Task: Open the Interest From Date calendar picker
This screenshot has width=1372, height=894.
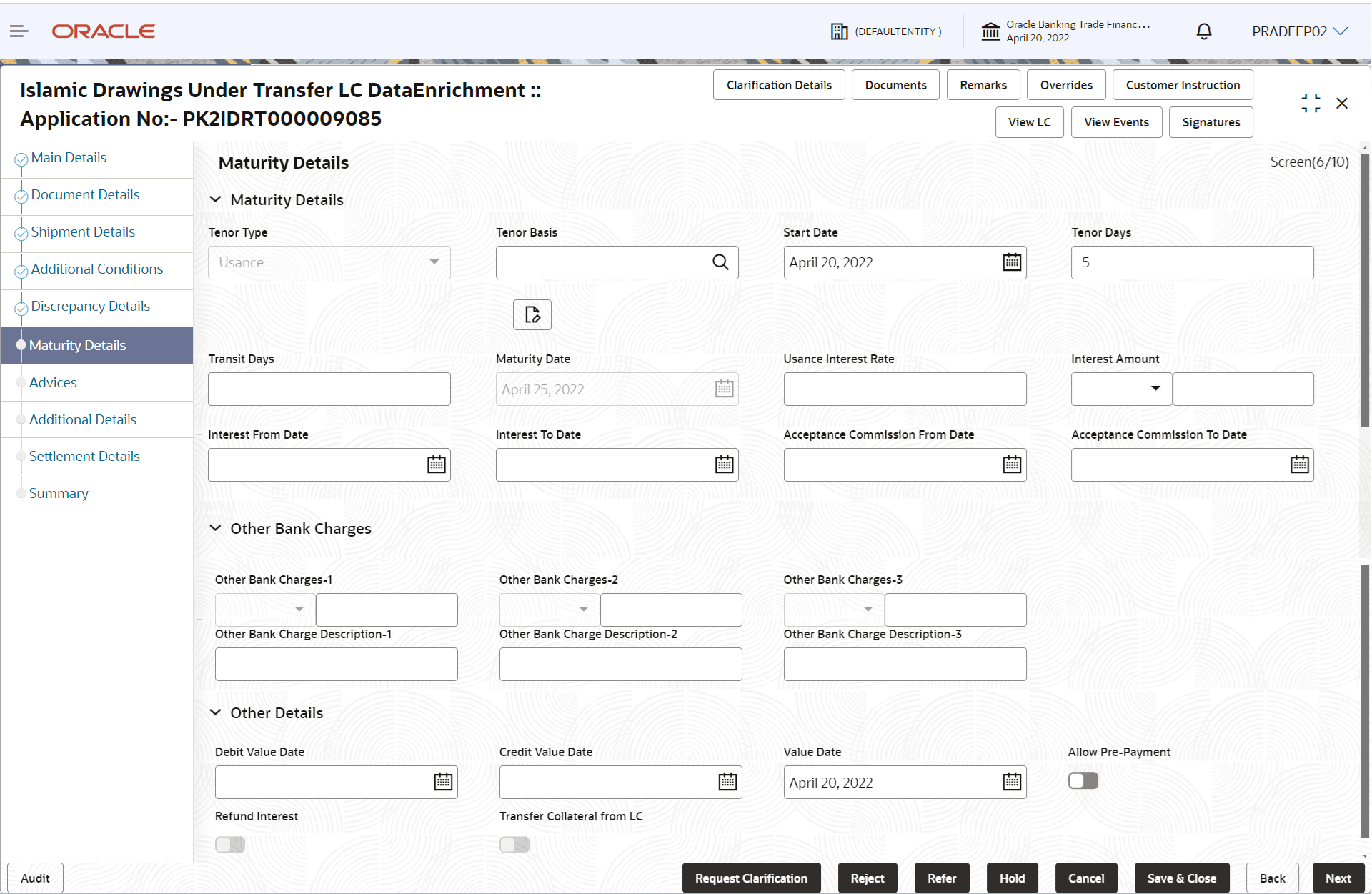Action: click(436, 465)
